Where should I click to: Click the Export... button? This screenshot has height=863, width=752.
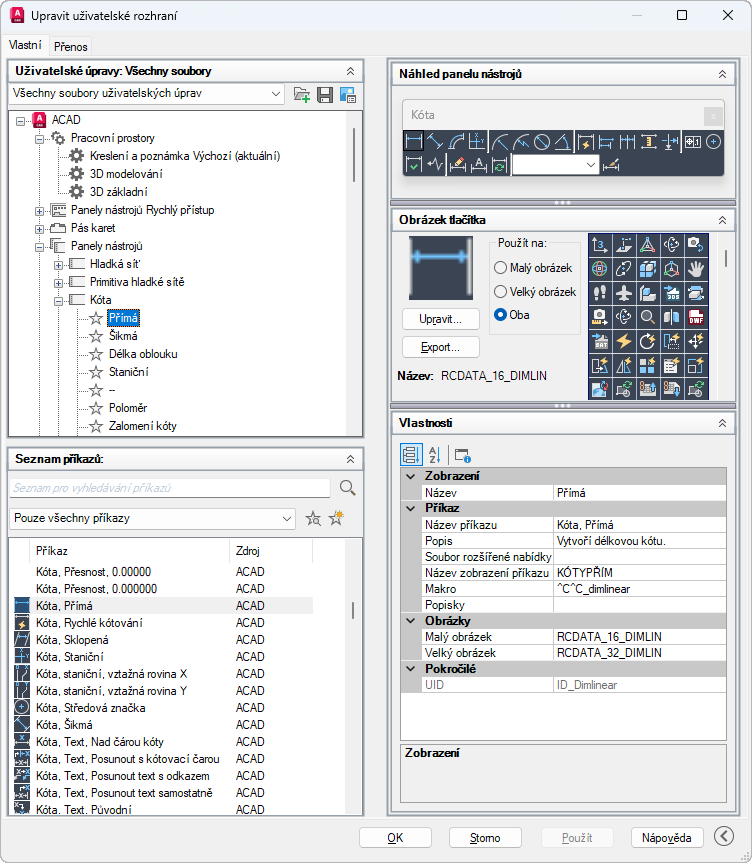(441, 347)
